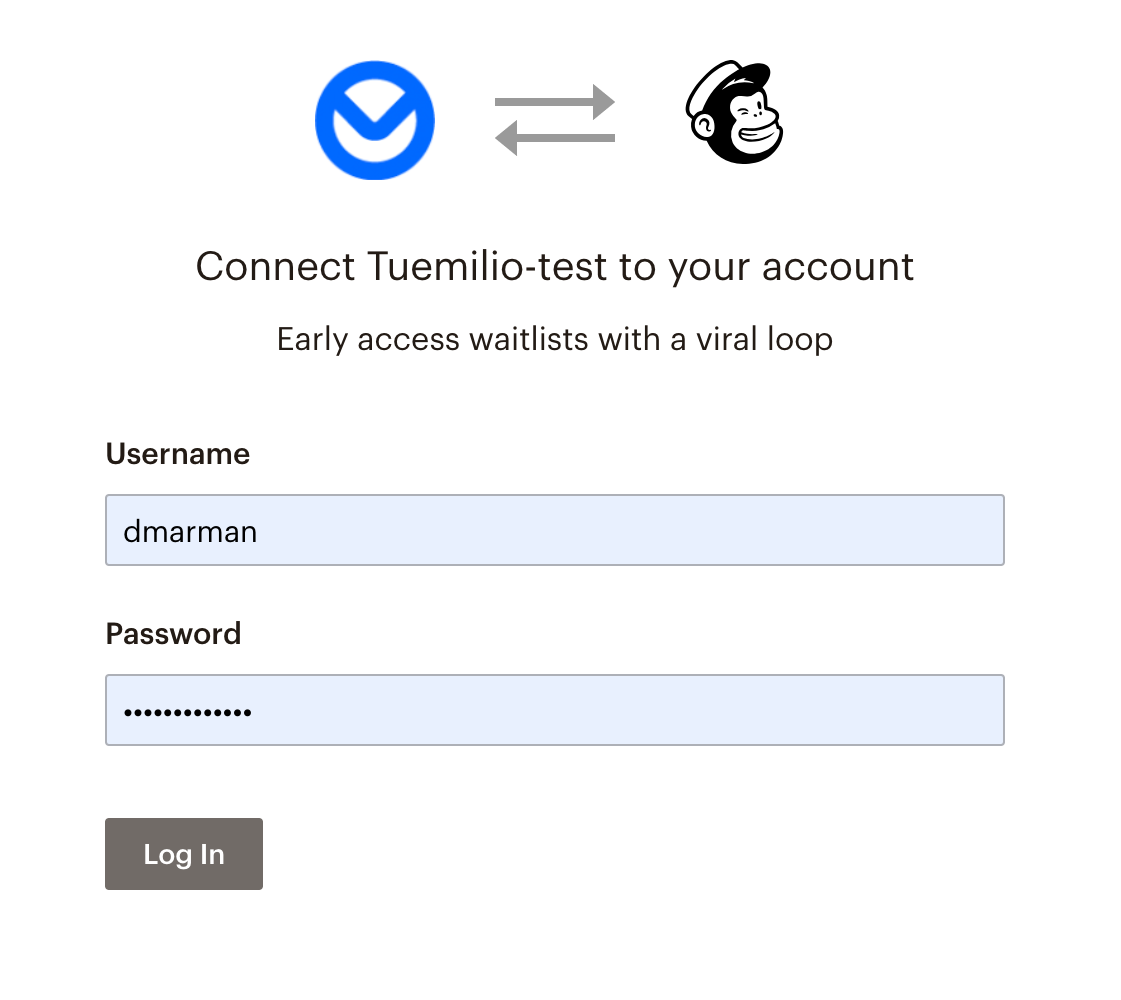
Task: Click the Password label
Action: (173, 634)
